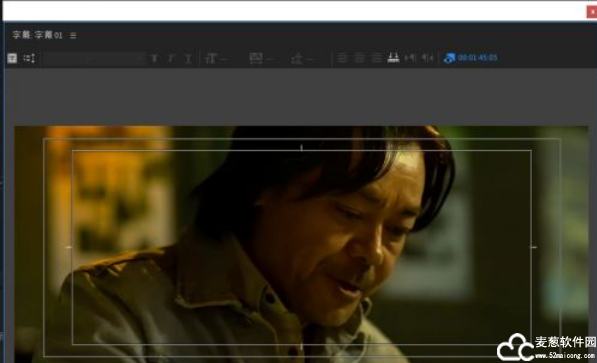This screenshot has height=363, width=597.
Task: Click the font size icon
Action: 211,59
